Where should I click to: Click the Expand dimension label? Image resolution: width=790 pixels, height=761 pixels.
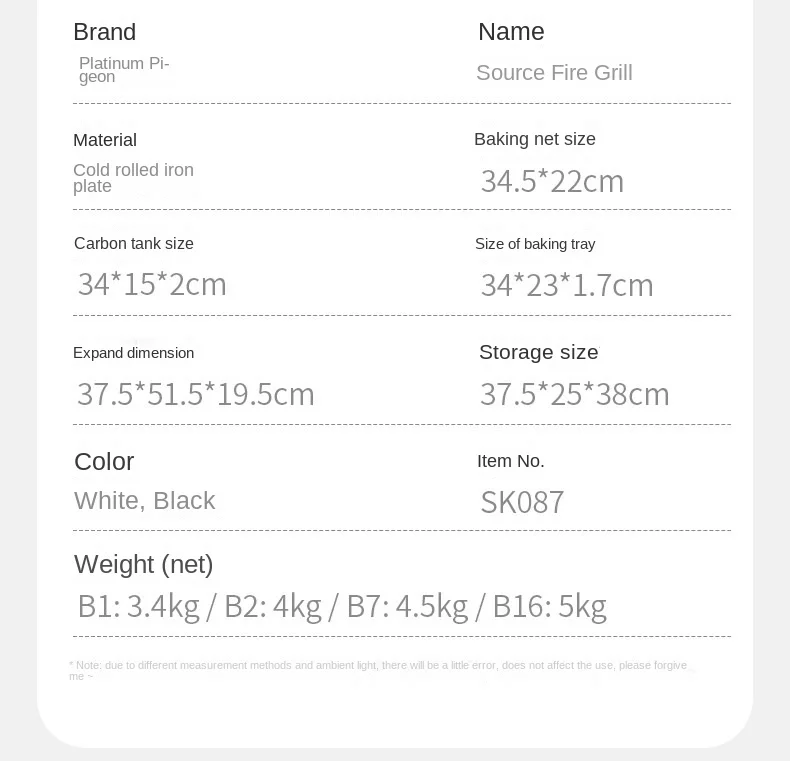[134, 353]
